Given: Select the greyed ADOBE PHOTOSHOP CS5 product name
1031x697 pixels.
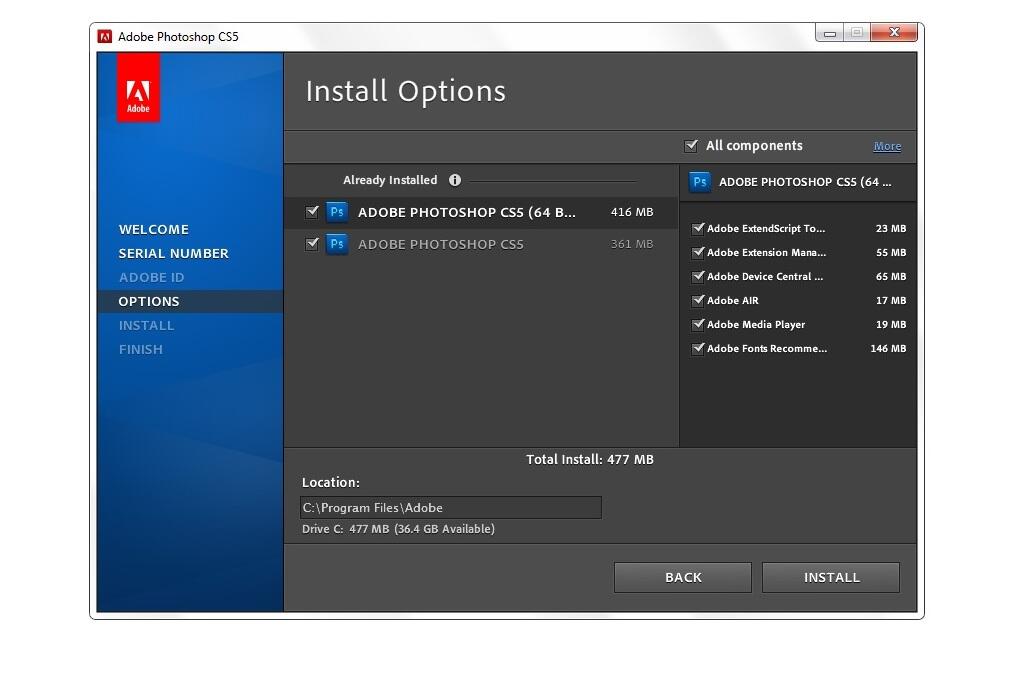Looking at the screenshot, I should [x=441, y=244].
